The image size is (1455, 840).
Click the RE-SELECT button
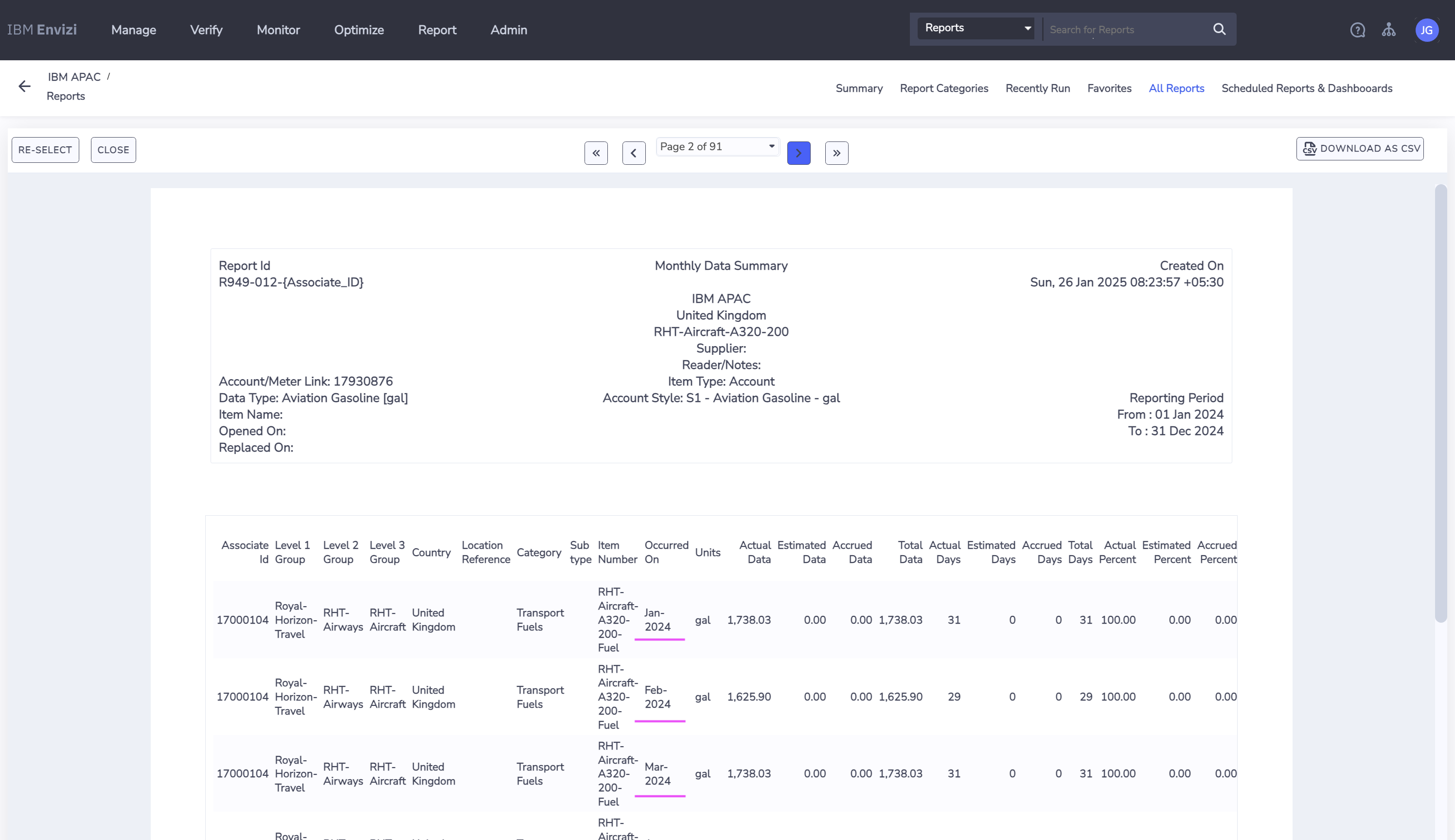45,150
